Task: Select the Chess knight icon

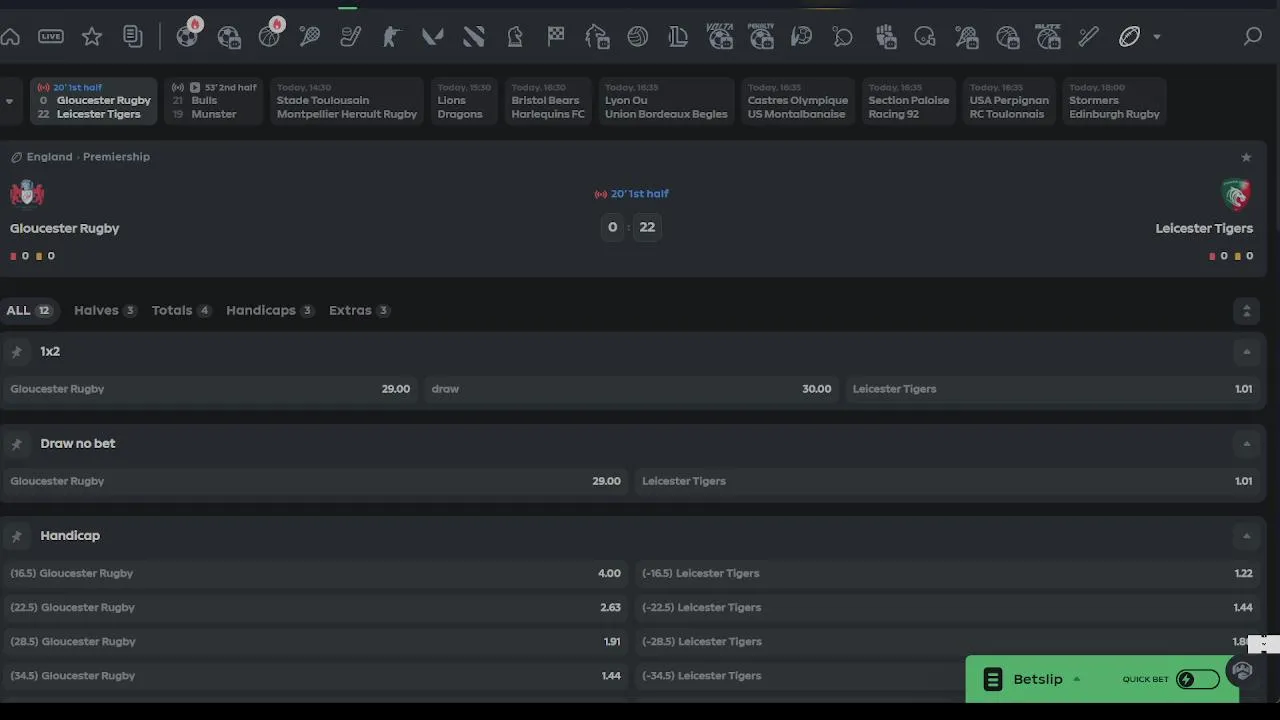Action: click(x=515, y=37)
